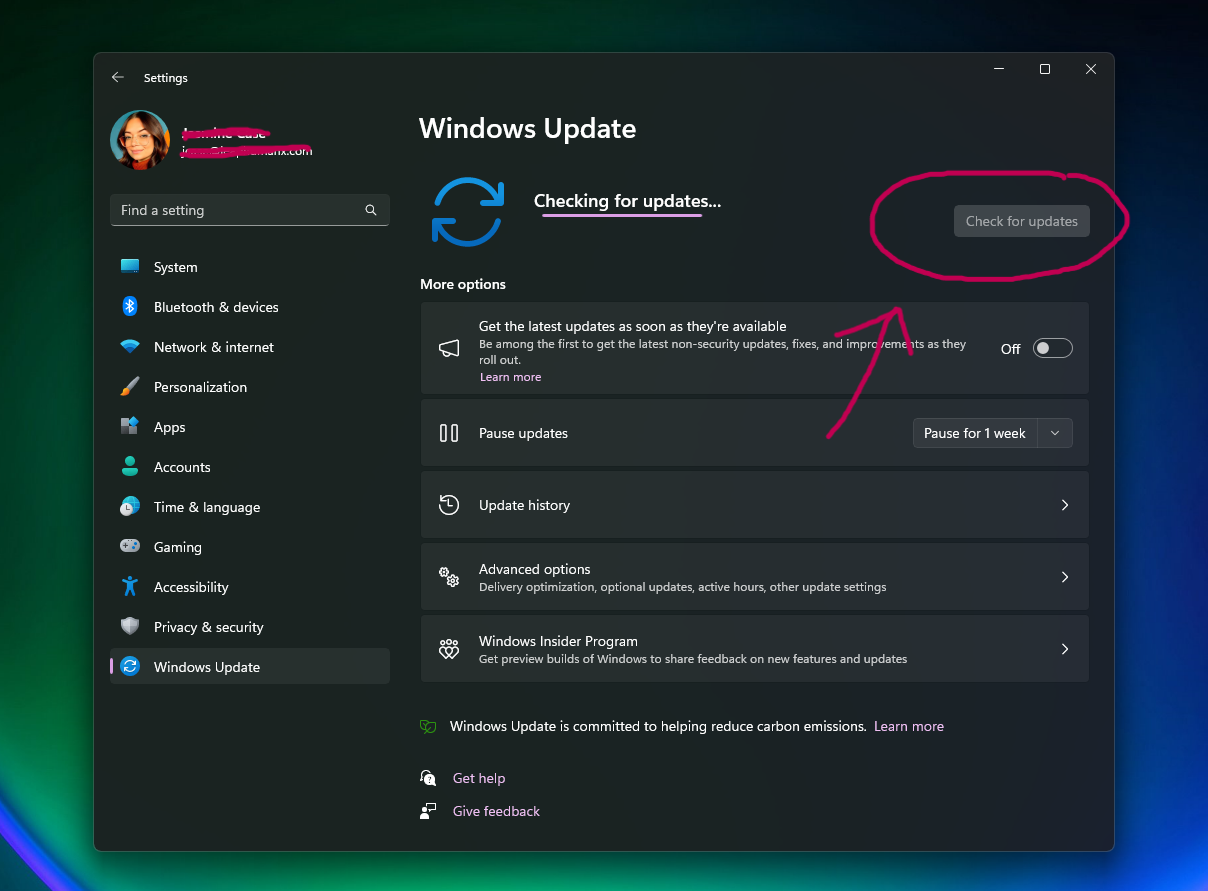Select Privacy & security
The height and width of the screenshot is (891, 1208).
[250, 627]
